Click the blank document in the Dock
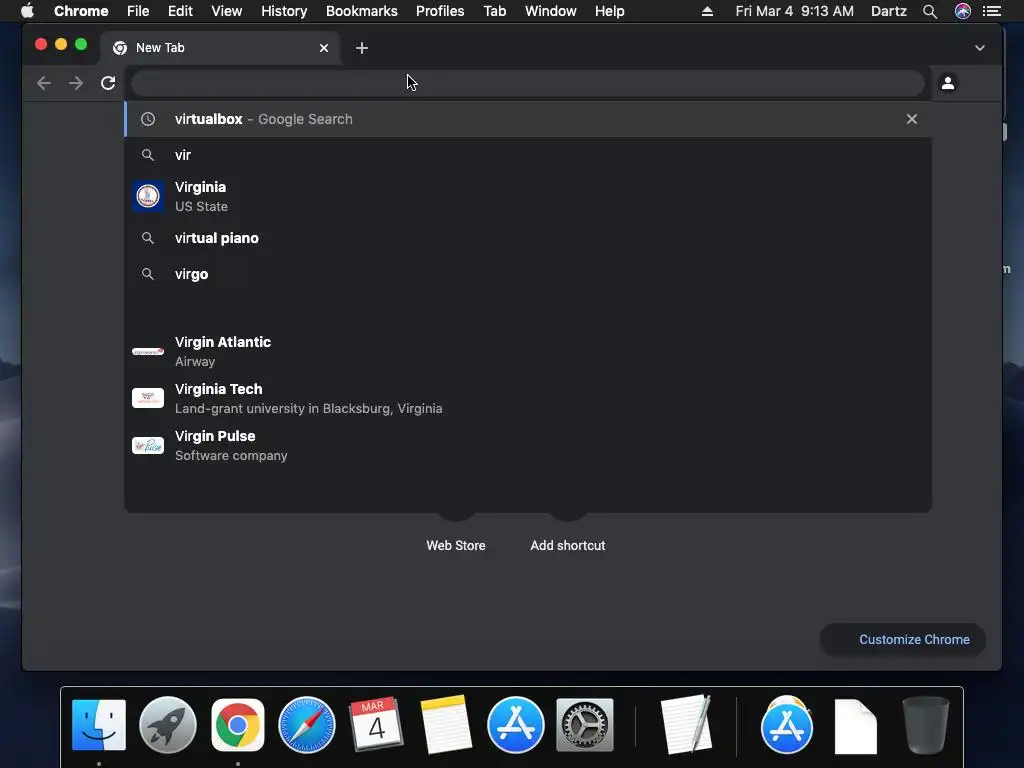The width and height of the screenshot is (1024, 768). coord(856,726)
